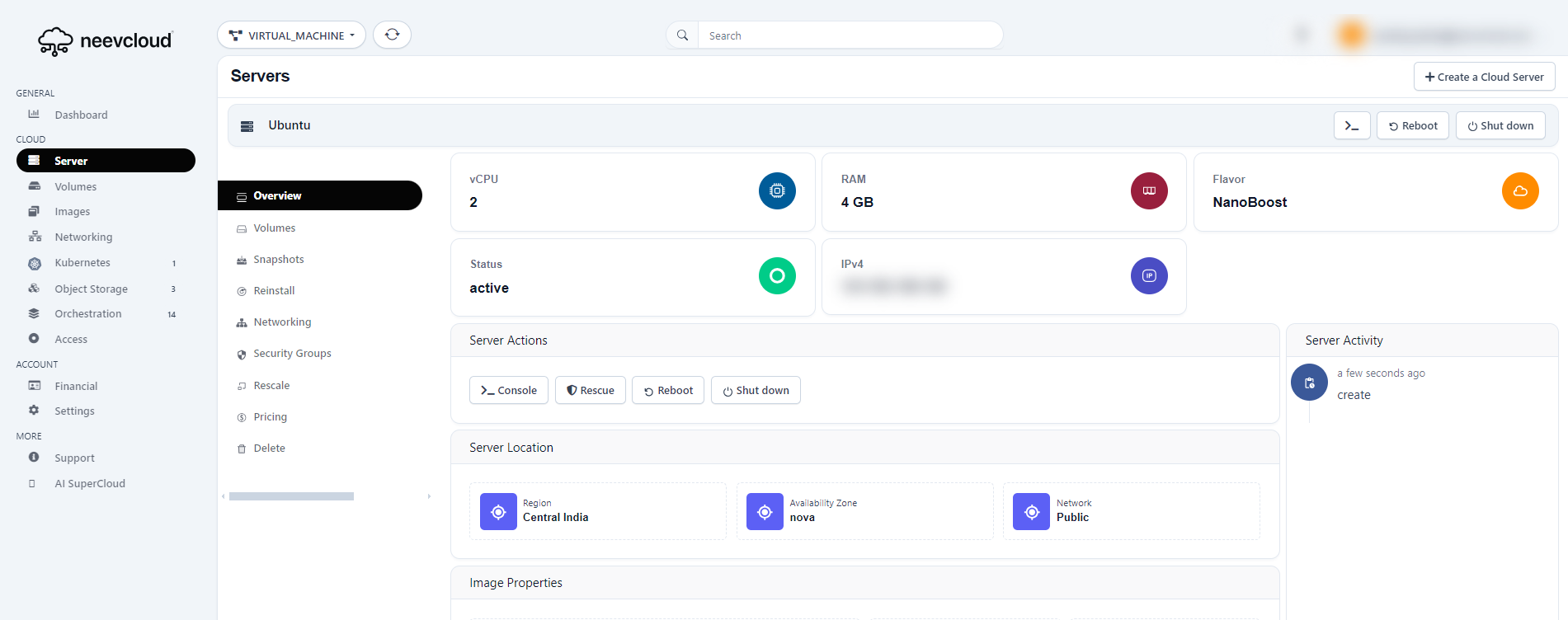Screen dimensions: 1568x620
Task: Click the green active status icon
Action: 776,275
